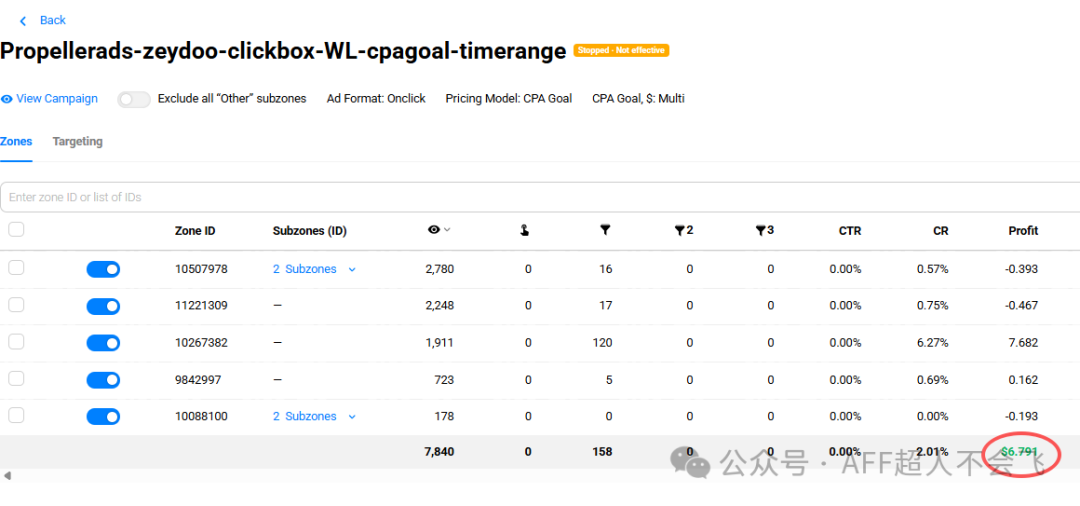
Task: Sort table by CTR column header
Action: coord(849,231)
